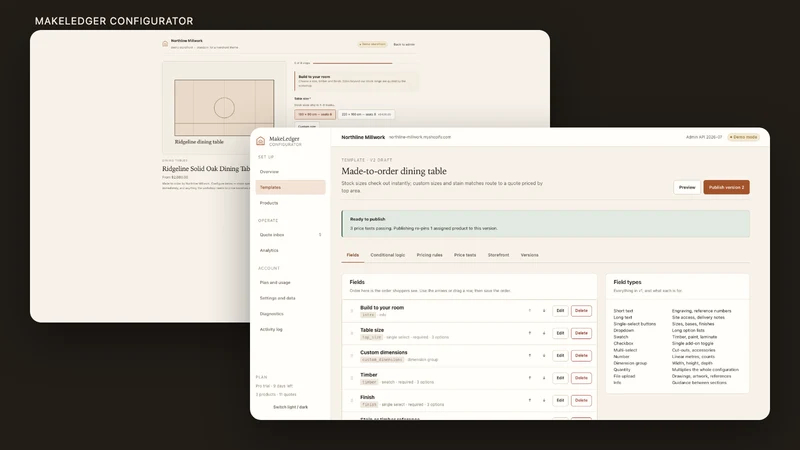Delete the Build to your room field
Image resolution: width=800 pixels, height=450 pixels.
click(x=581, y=311)
